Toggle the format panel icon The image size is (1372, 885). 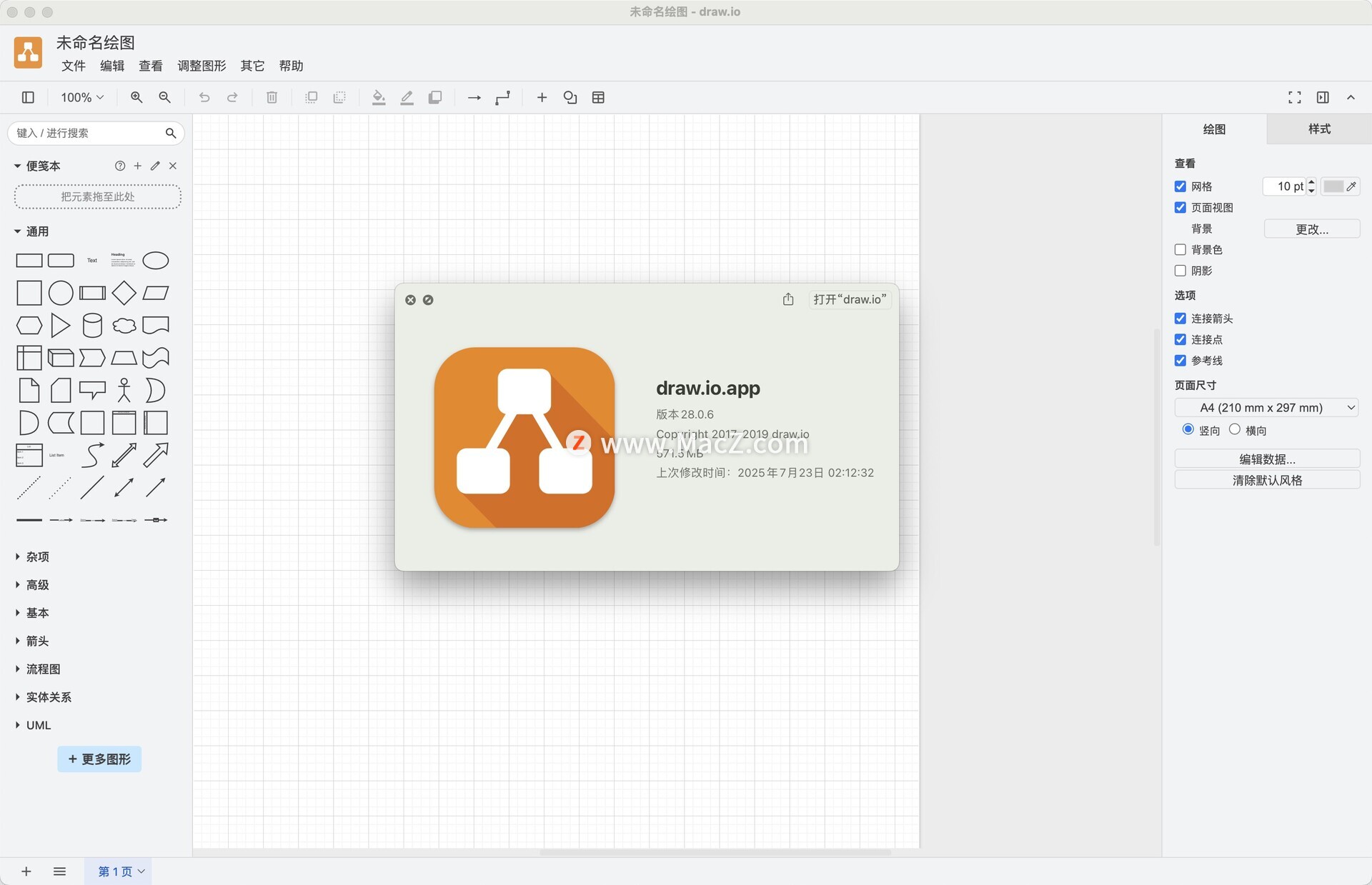click(x=1323, y=97)
